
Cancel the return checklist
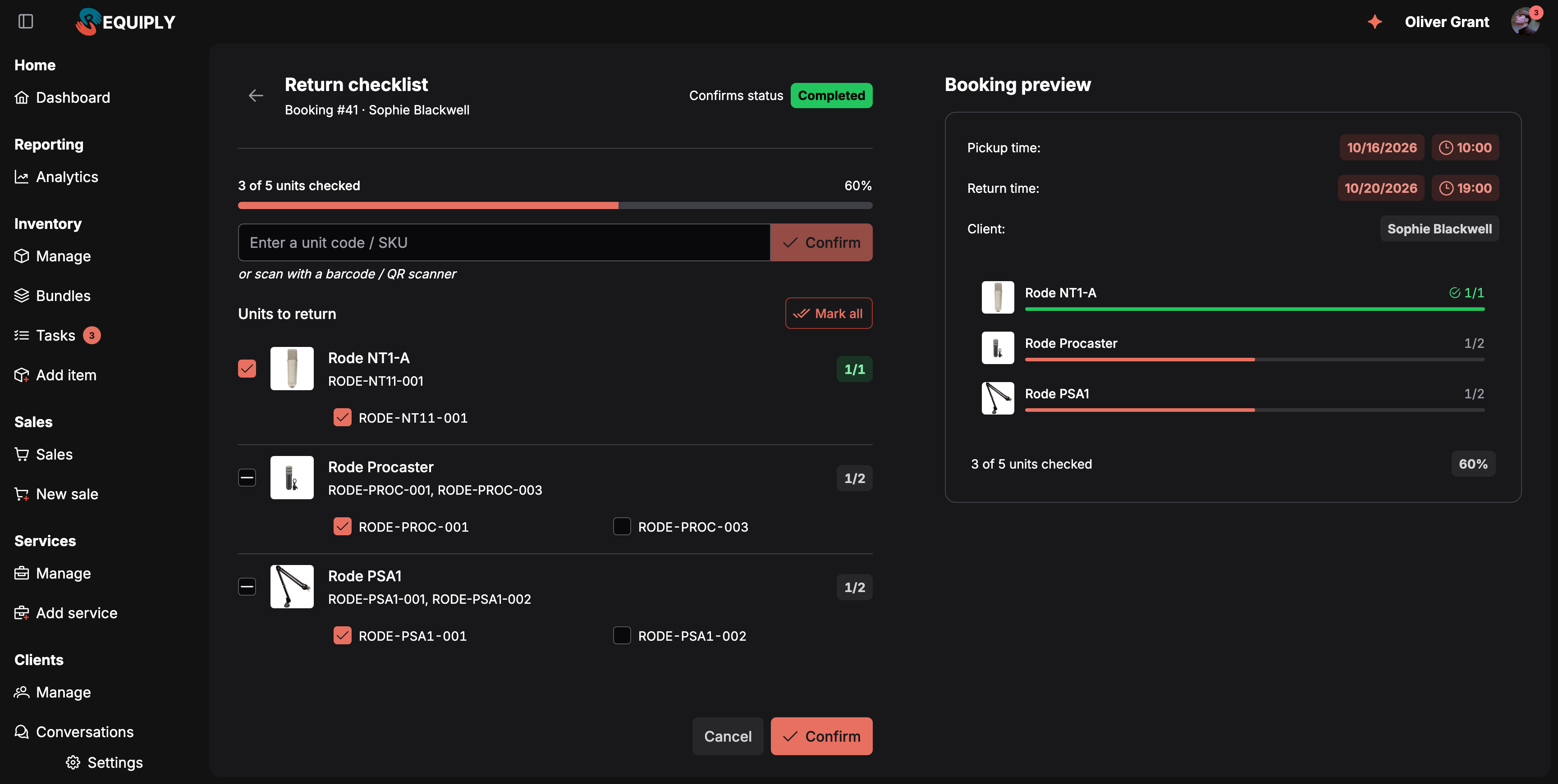point(728,736)
